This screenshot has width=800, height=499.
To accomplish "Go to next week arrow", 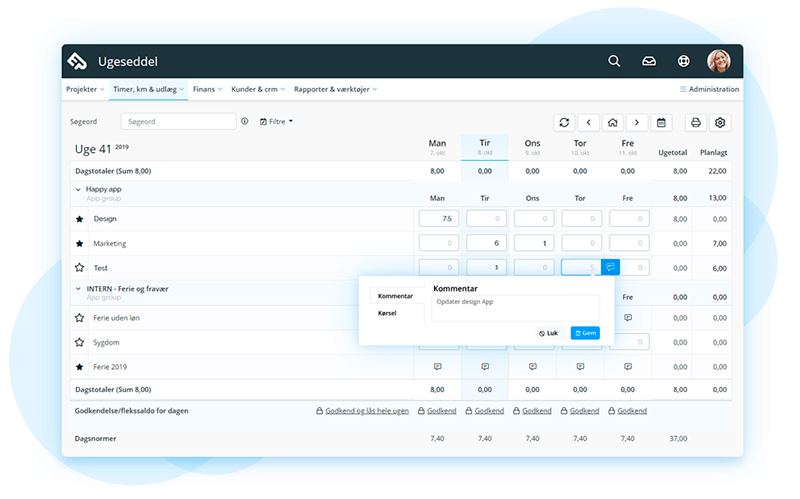I will [637, 122].
